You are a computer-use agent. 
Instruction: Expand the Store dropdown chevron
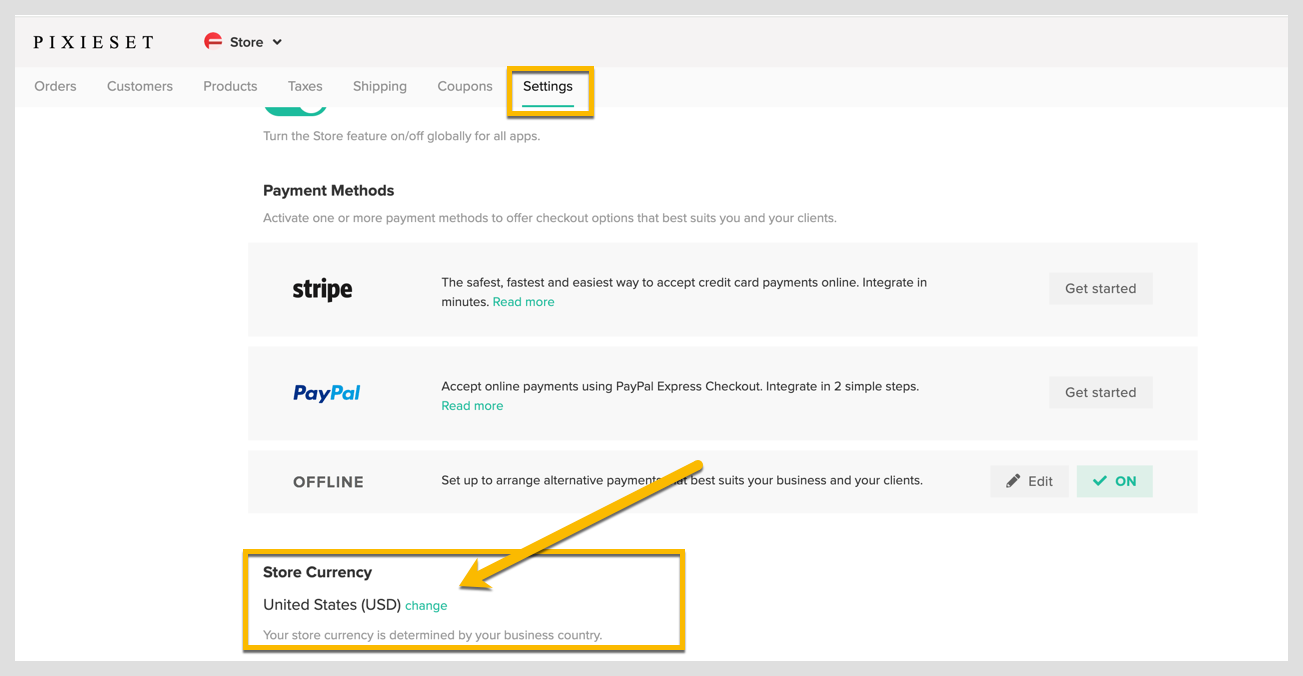click(277, 42)
